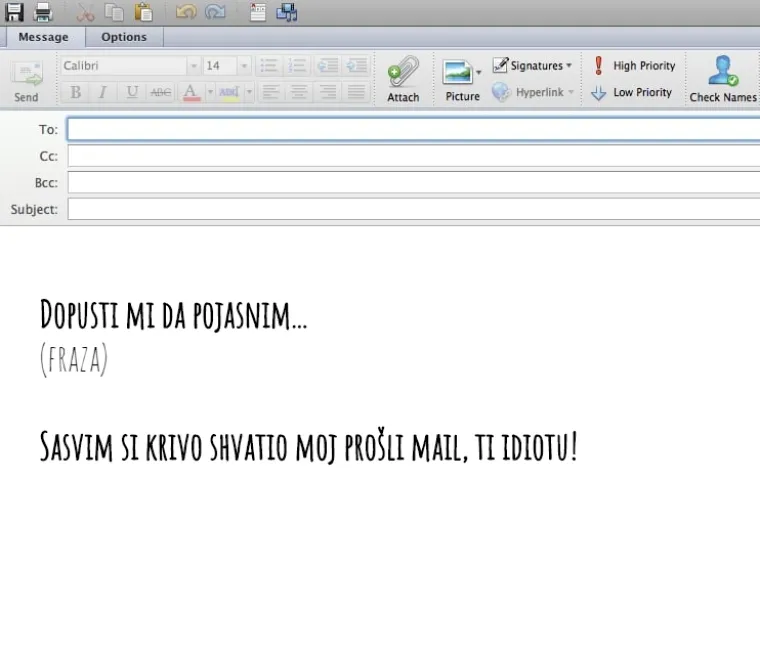The height and width of the screenshot is (652, 760).
Task: Attach a file with paperclip icon
Action: (x=403, y=78)
